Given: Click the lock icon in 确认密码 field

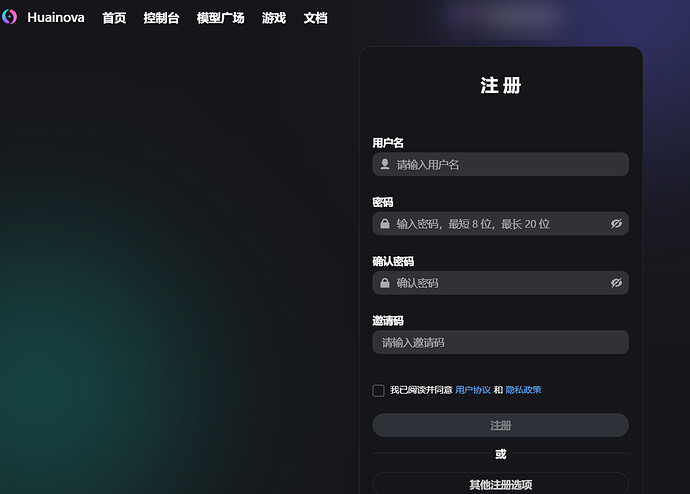Looking at the screenshot, I should coord(385,283).
